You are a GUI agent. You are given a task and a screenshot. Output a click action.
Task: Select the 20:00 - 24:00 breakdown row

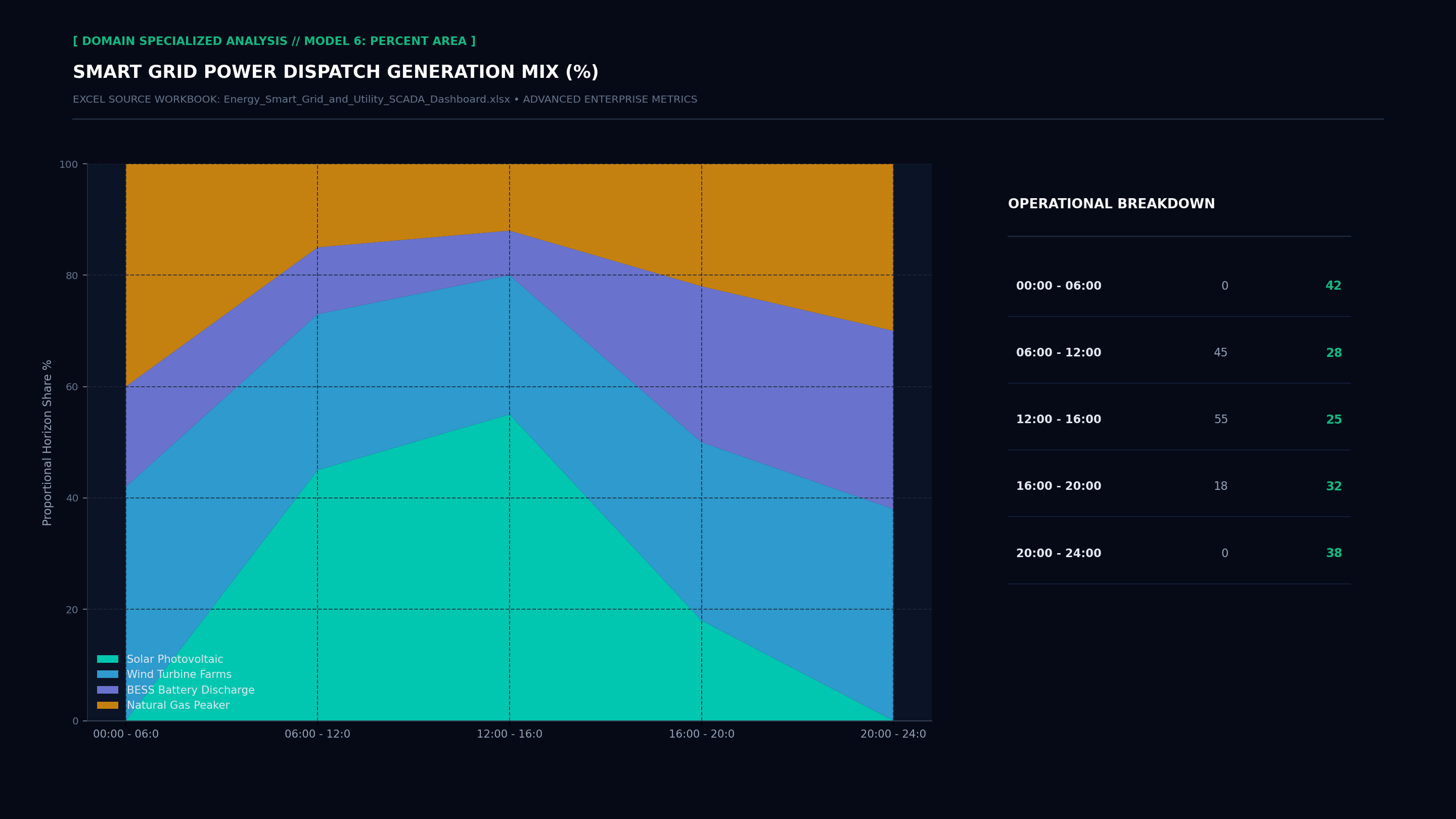click(x=1178, y=554)
